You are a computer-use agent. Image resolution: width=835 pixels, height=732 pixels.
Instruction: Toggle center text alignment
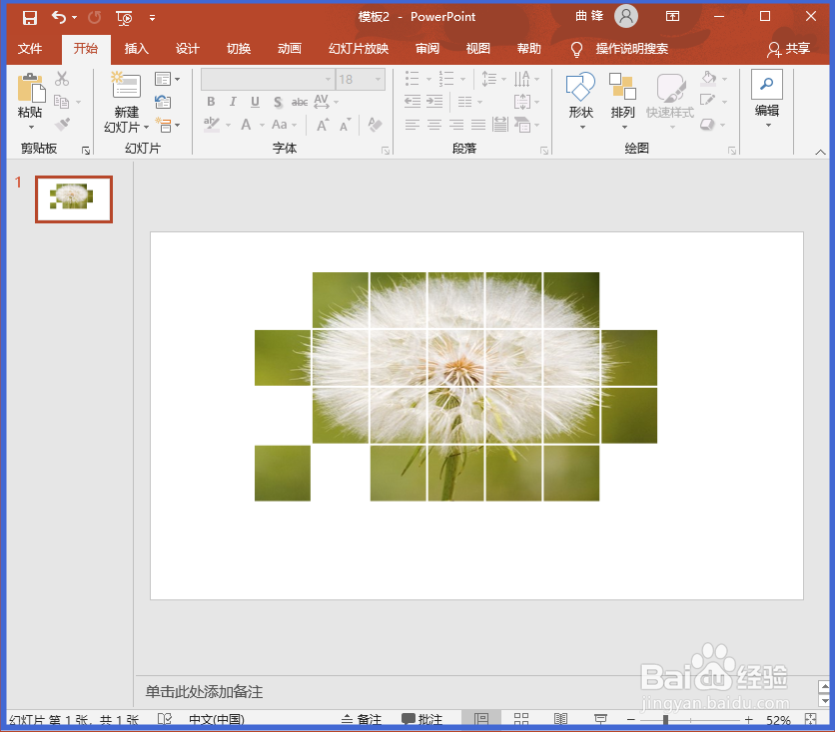pyautogui.click(x=435, y=125)
